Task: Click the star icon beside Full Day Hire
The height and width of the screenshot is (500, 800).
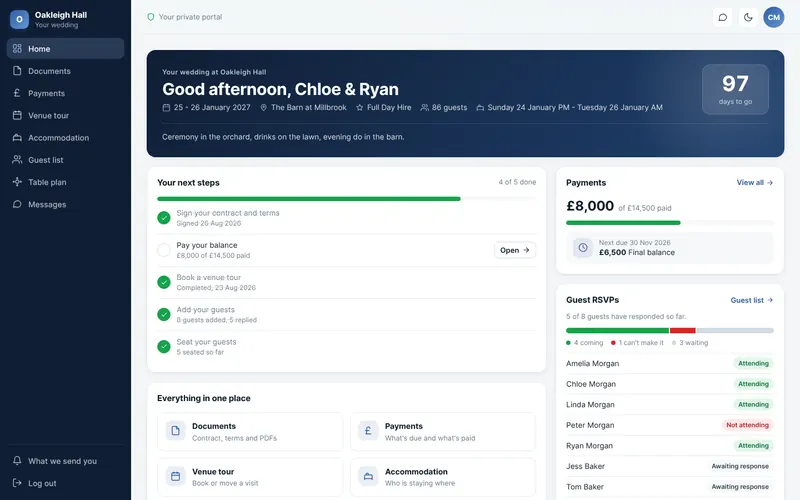Action: point(360,108)
